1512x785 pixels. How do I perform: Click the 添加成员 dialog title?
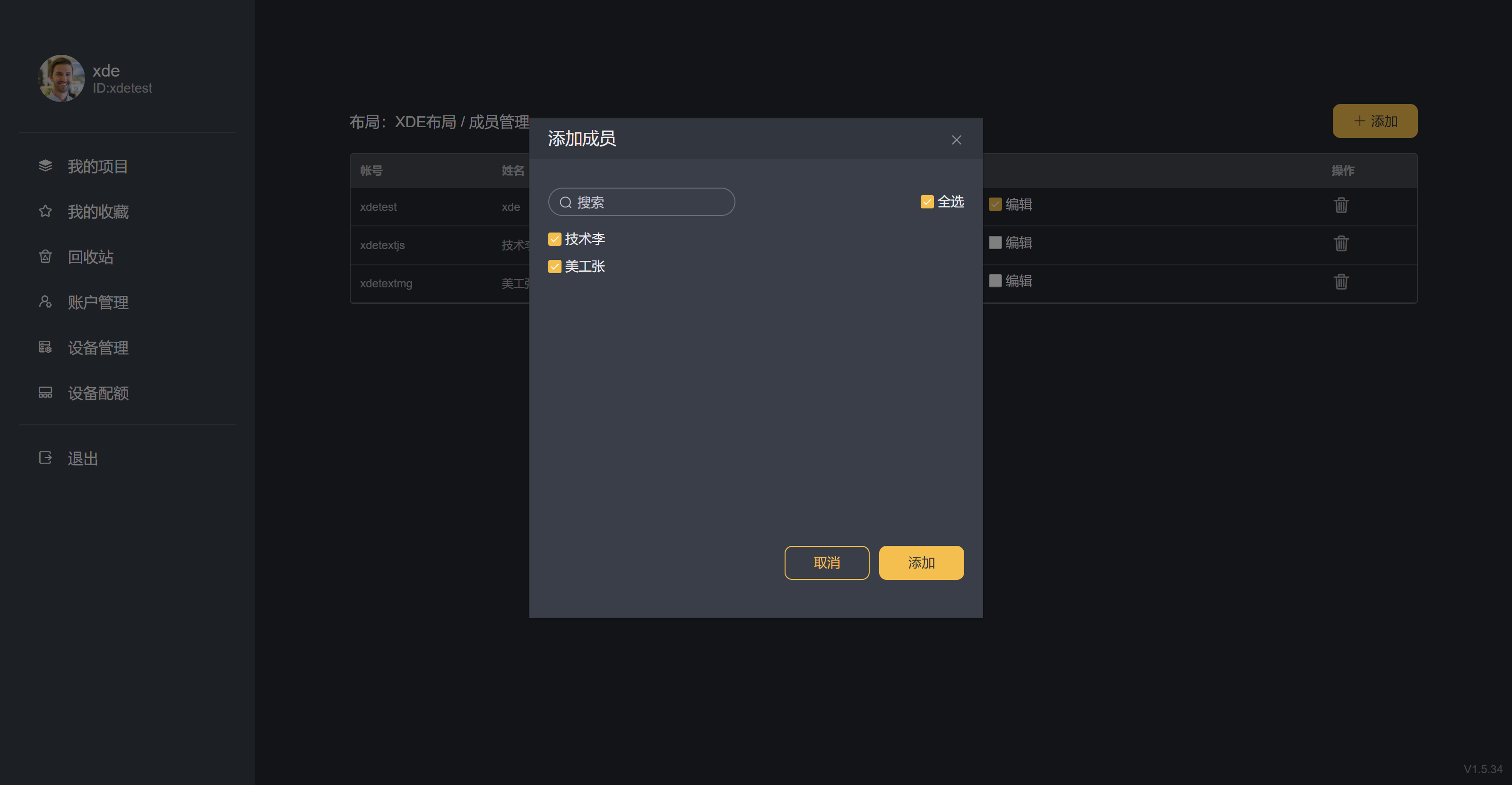[582, 138]
